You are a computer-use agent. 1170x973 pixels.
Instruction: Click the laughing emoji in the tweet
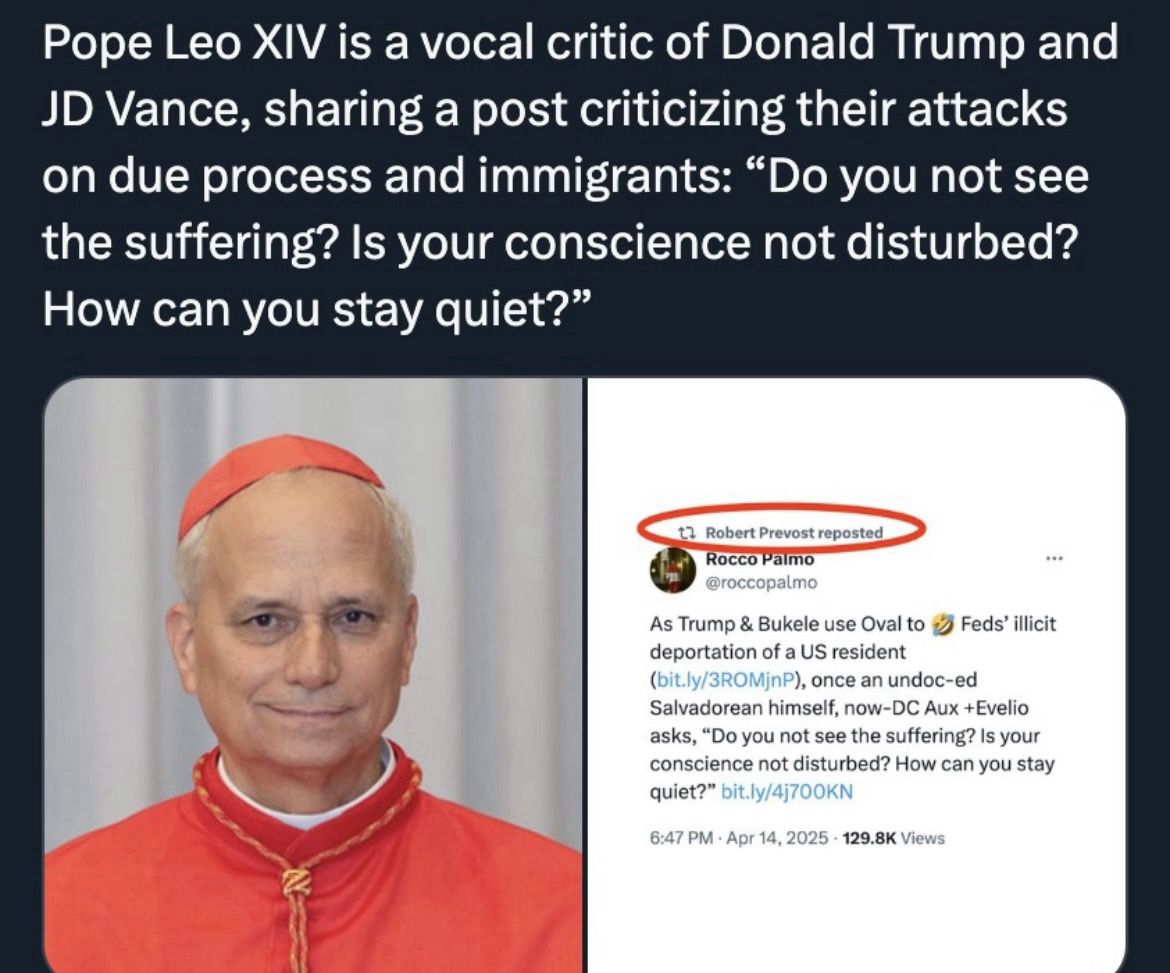tap(943, 624)
